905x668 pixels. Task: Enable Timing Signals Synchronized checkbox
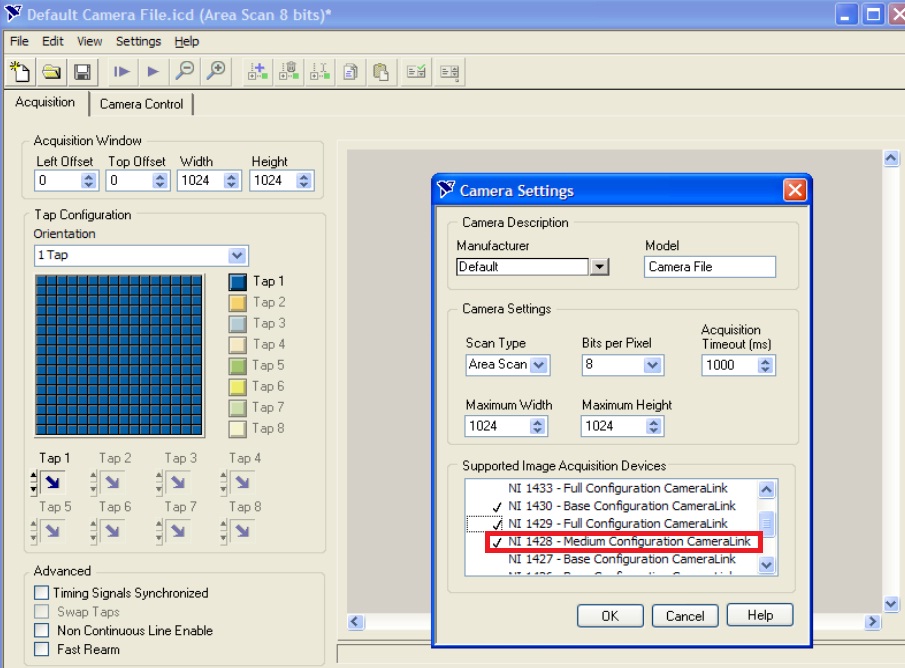pos(41,593)
